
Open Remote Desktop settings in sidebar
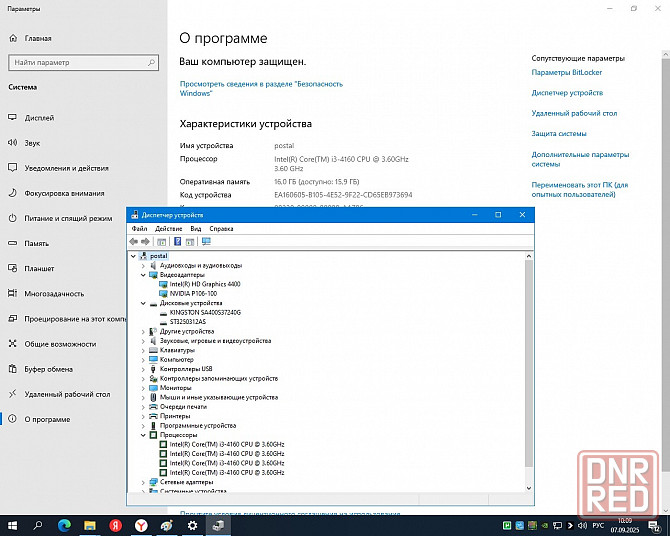coord(67,395)
